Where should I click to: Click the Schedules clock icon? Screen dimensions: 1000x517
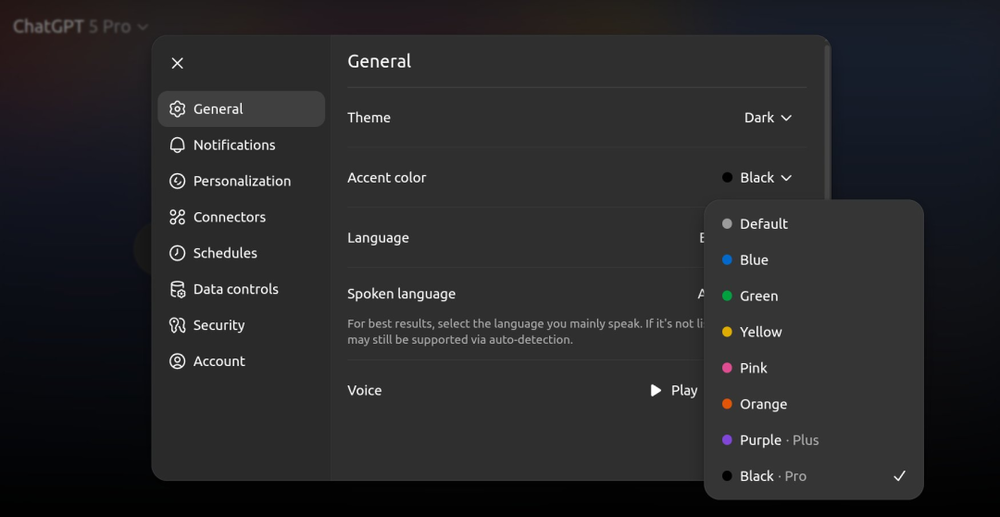[x=177, y=253]
